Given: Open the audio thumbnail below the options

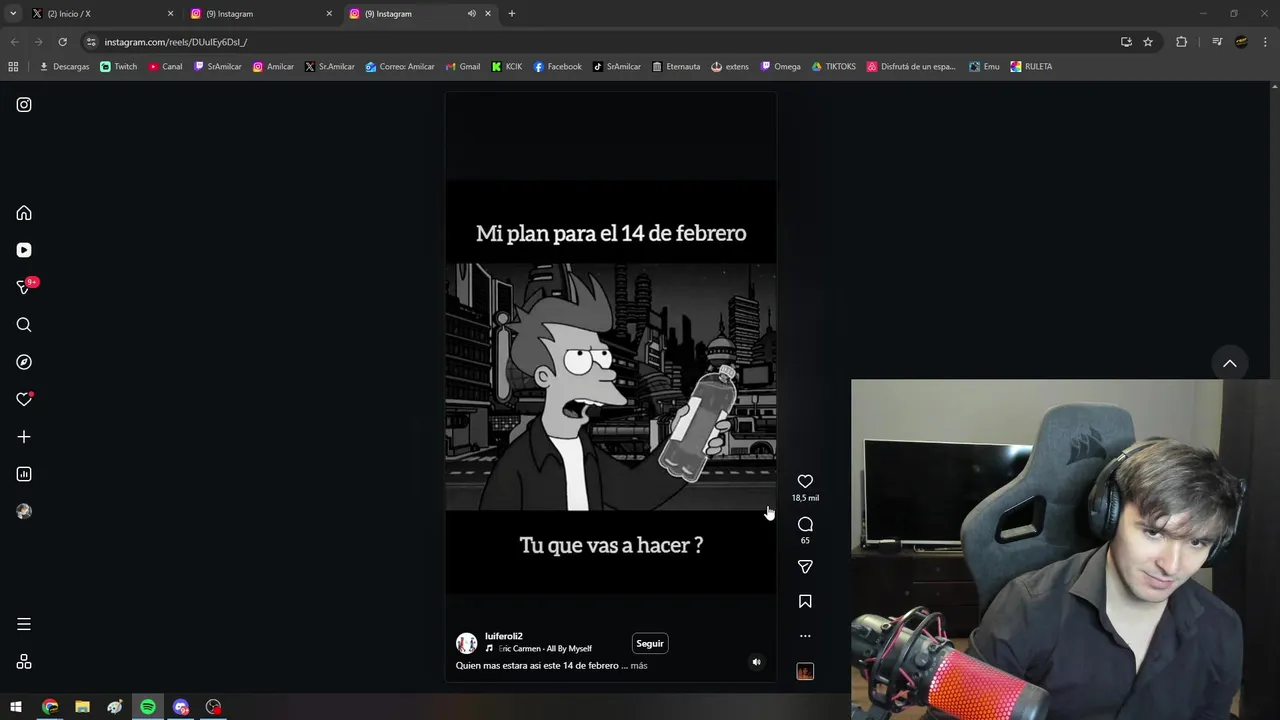Looking at the screenshot, I should 805,672.
